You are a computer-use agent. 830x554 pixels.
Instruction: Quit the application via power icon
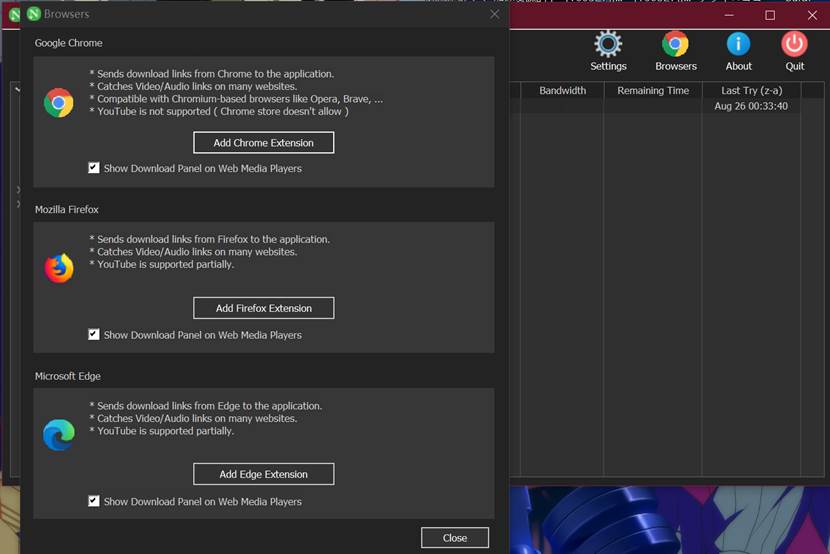coord(794,51)
